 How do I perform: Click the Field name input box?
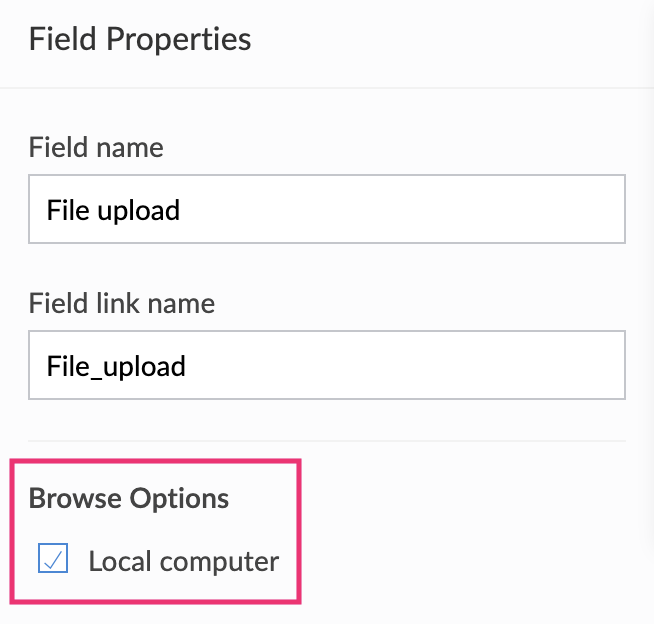point(327,210)
